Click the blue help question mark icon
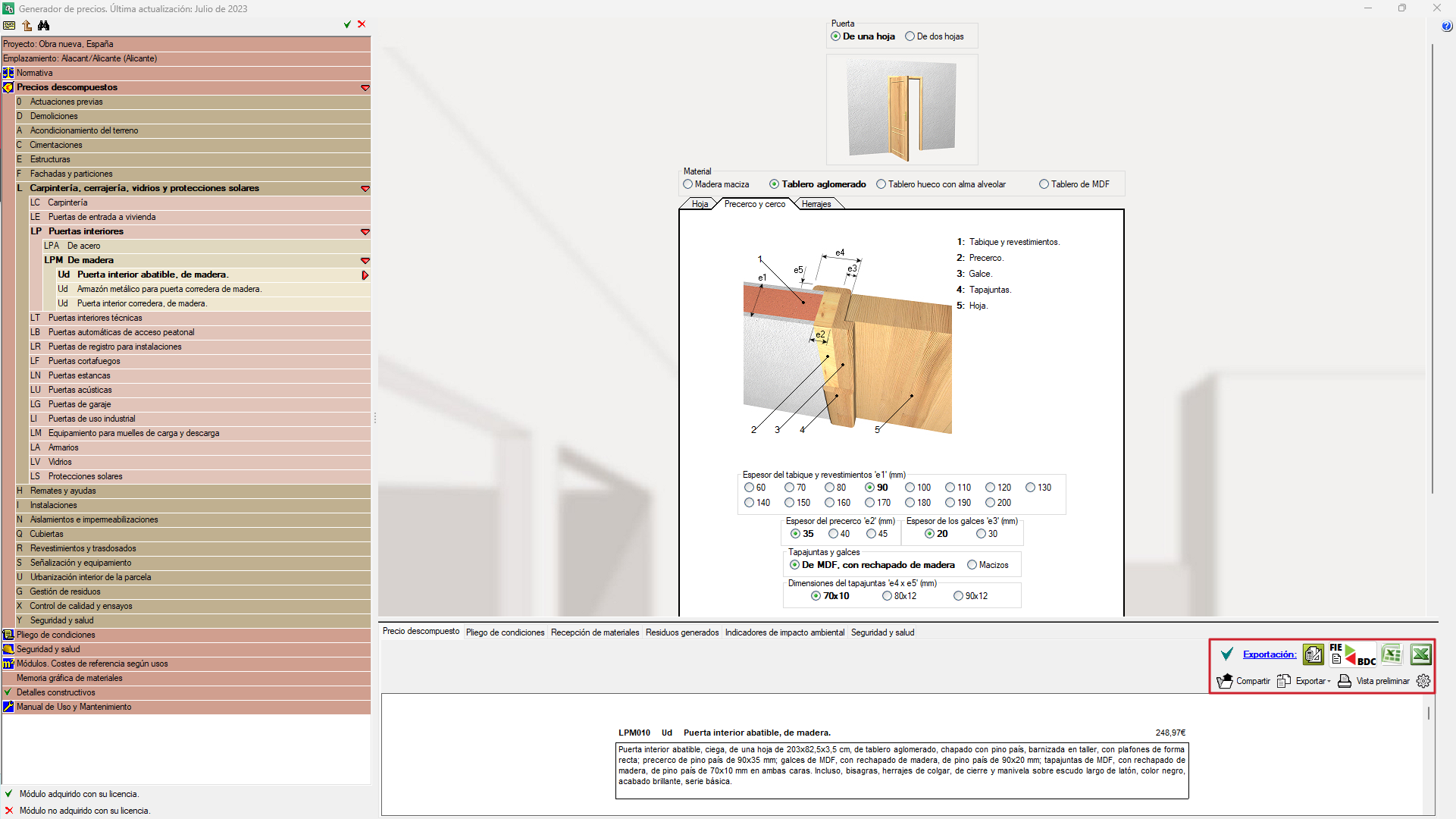 coord(1446,26)
